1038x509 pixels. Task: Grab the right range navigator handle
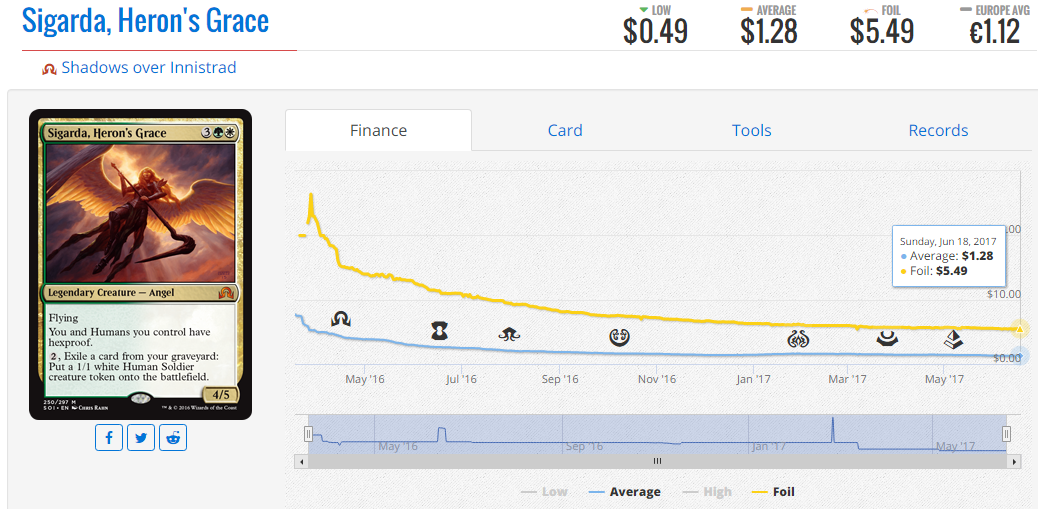1006,434
